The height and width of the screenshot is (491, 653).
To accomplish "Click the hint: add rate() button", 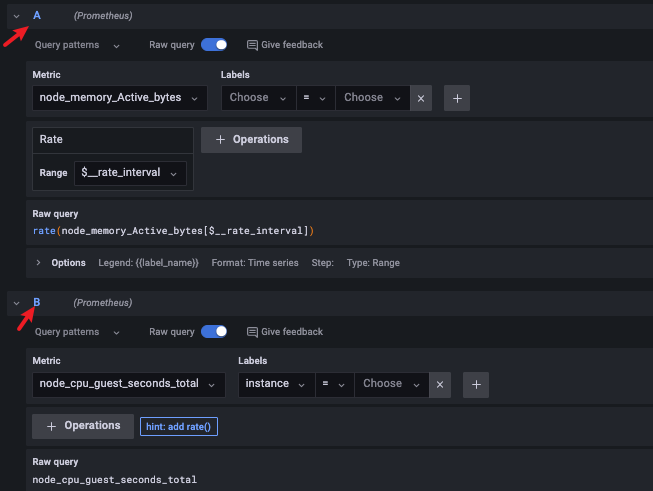I will click(x=179, y=426).
